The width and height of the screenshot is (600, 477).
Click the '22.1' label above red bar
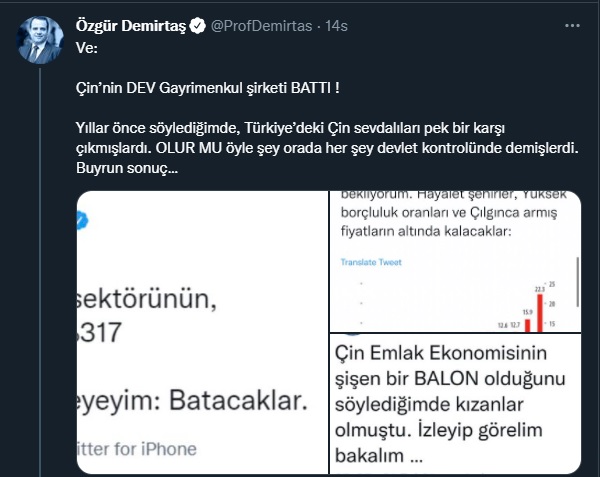[x=539, y=290]
